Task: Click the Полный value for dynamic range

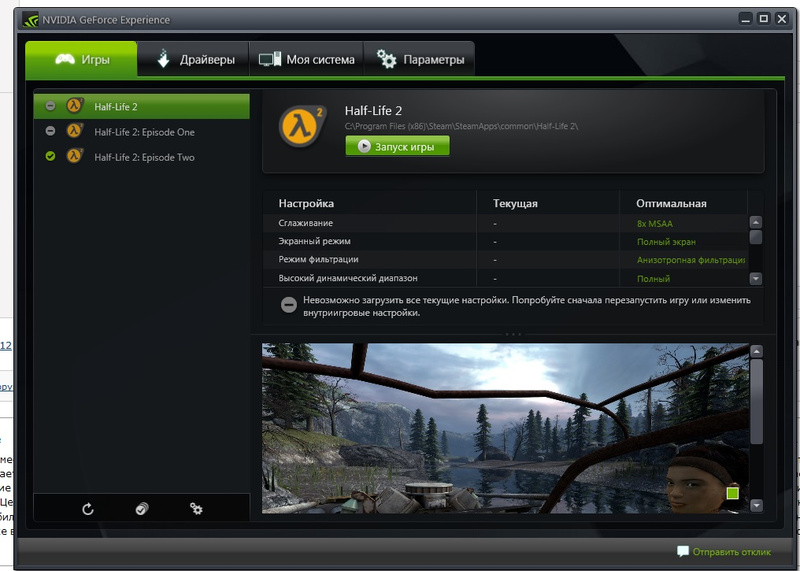Action: (653, 279)
